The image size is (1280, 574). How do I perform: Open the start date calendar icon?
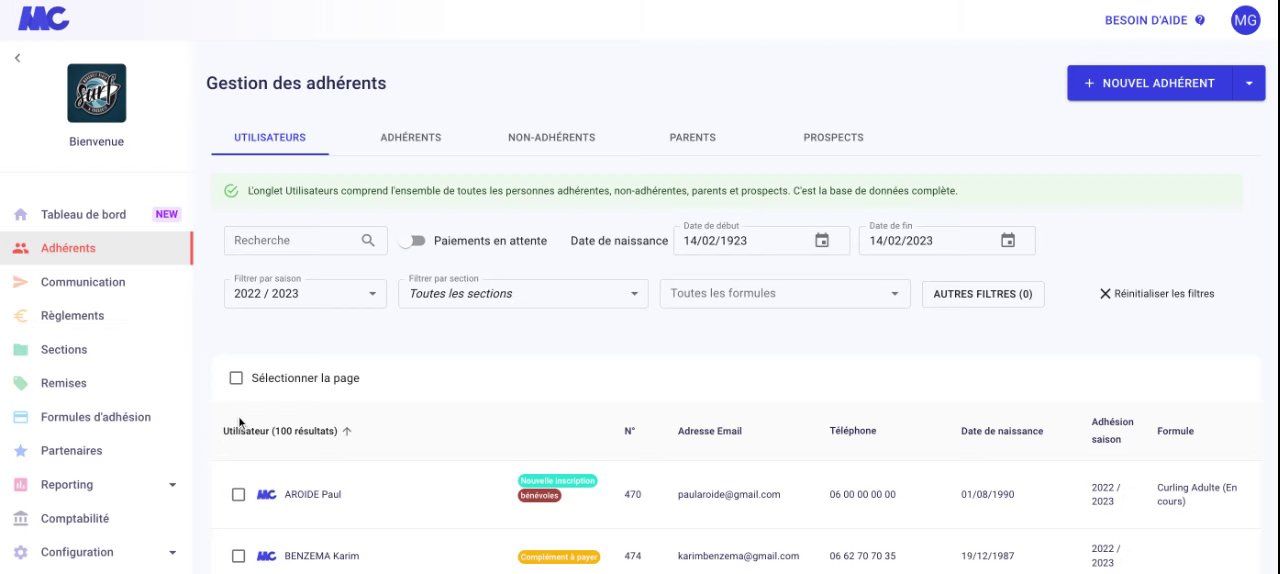click(822, 240)
